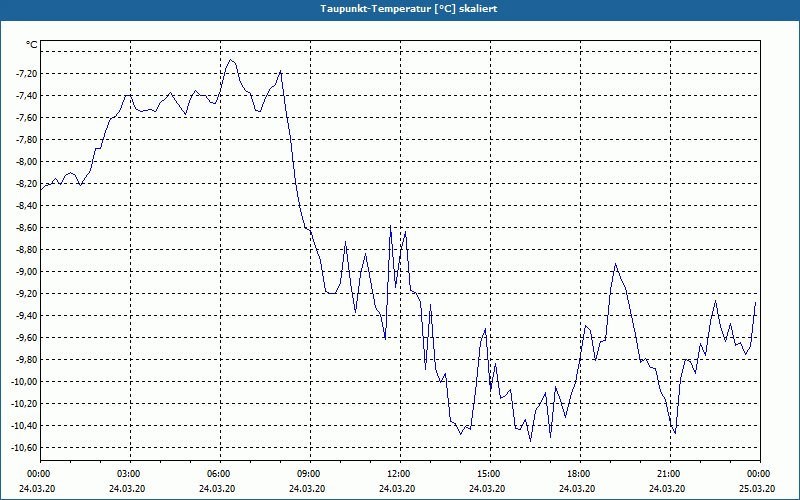Click the "-10,00" y-axis label
Viewport: 800px width, 500px height.
click(25, 382)
